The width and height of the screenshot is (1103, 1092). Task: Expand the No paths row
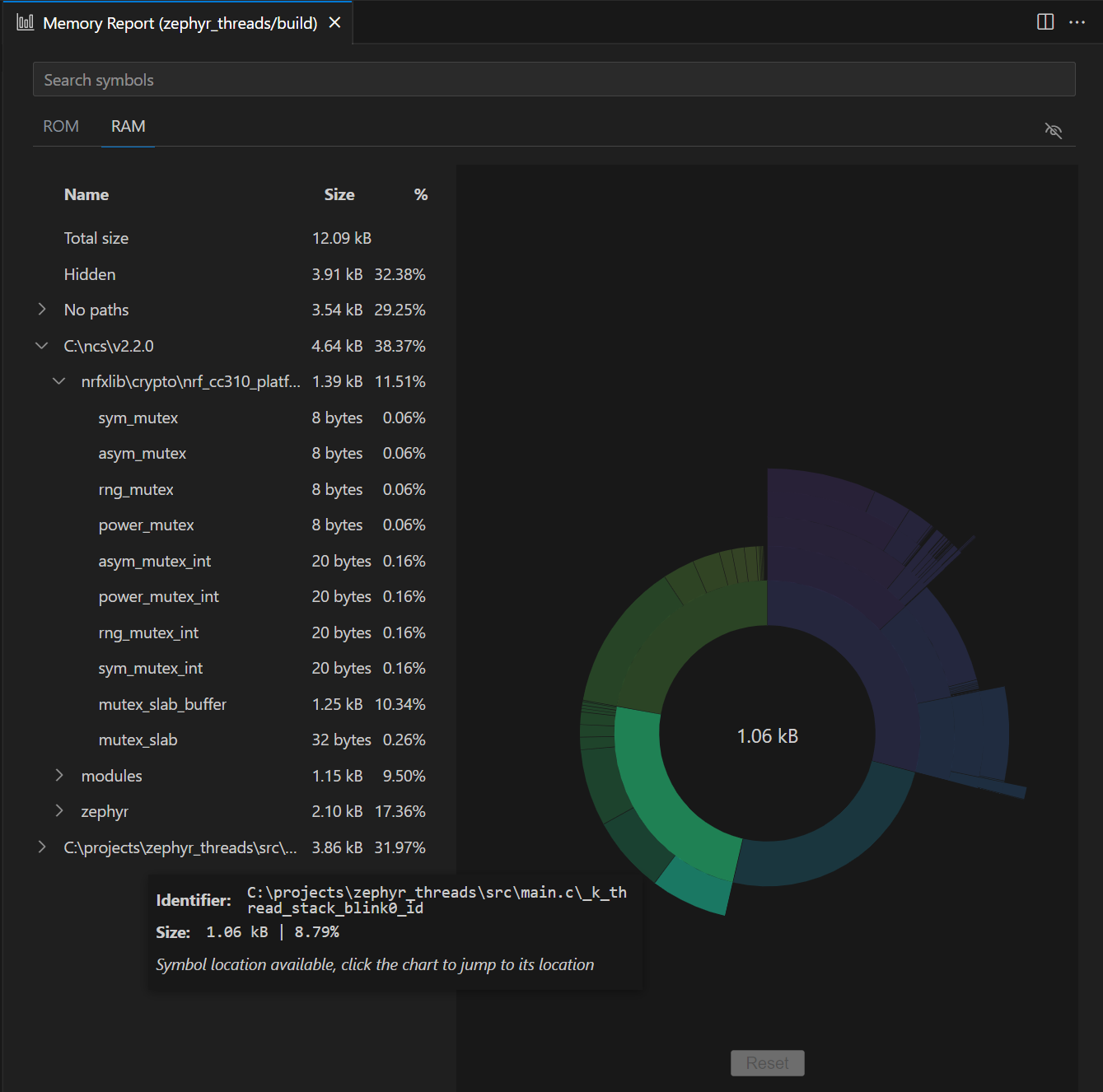(x=41, y=310)
